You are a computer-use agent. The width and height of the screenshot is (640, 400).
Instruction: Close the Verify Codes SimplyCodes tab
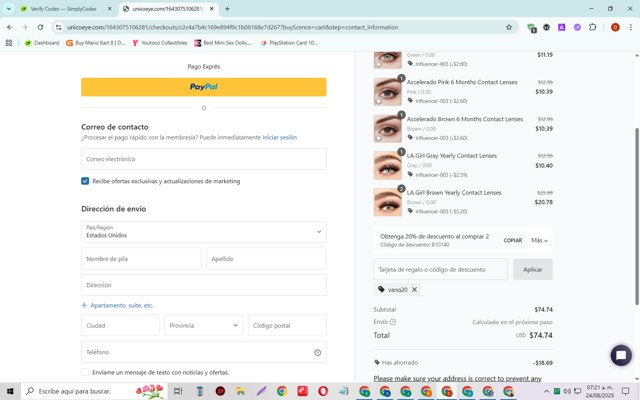(x=109, y=9)
